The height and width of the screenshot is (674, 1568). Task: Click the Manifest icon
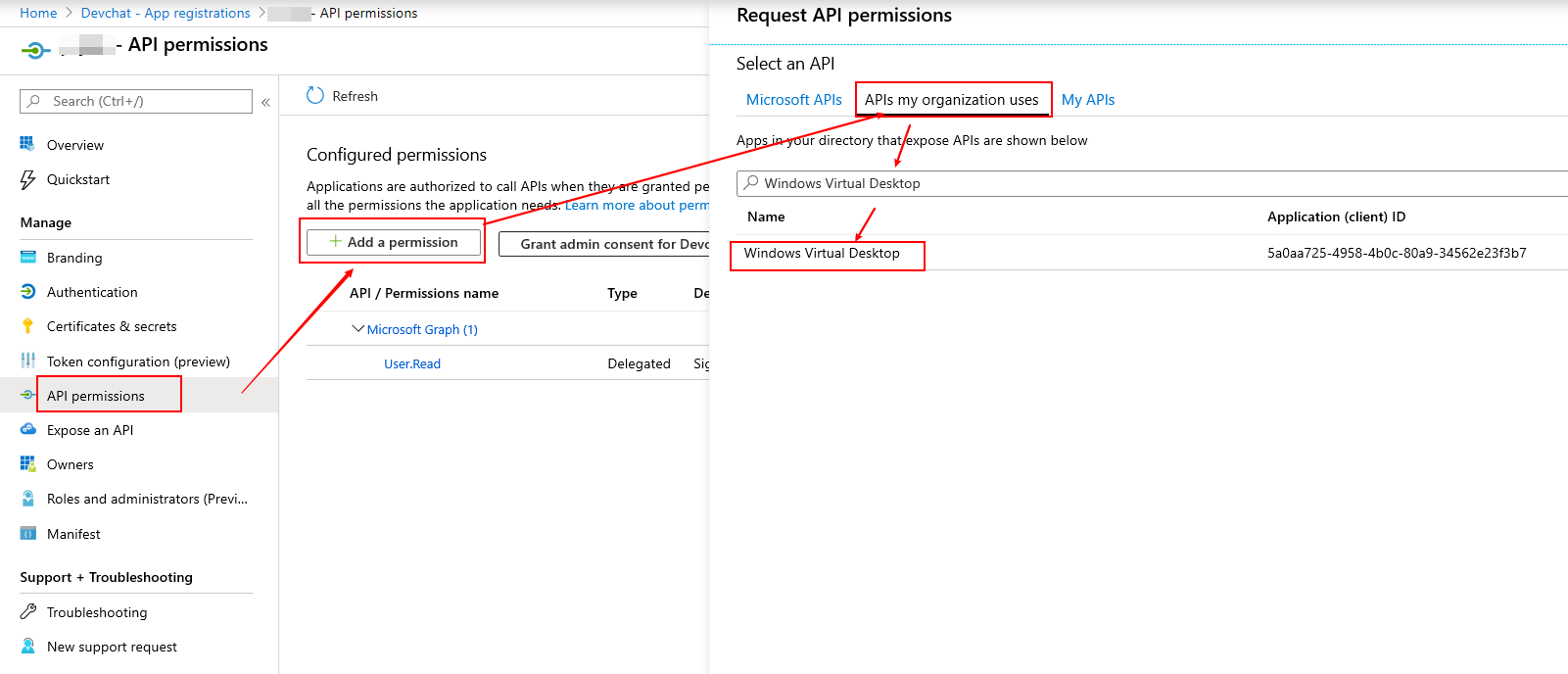pyautogui.click(x=27, y=533)
